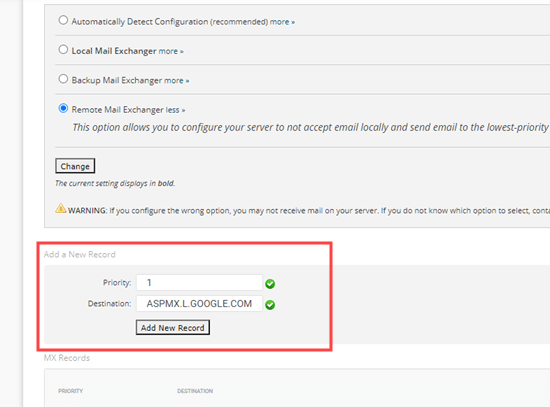Image resolution: width=550 pixels, height=407 pixels.
Task: Select Remote Mail Exchanger radio option
Action: click(63, 108)
